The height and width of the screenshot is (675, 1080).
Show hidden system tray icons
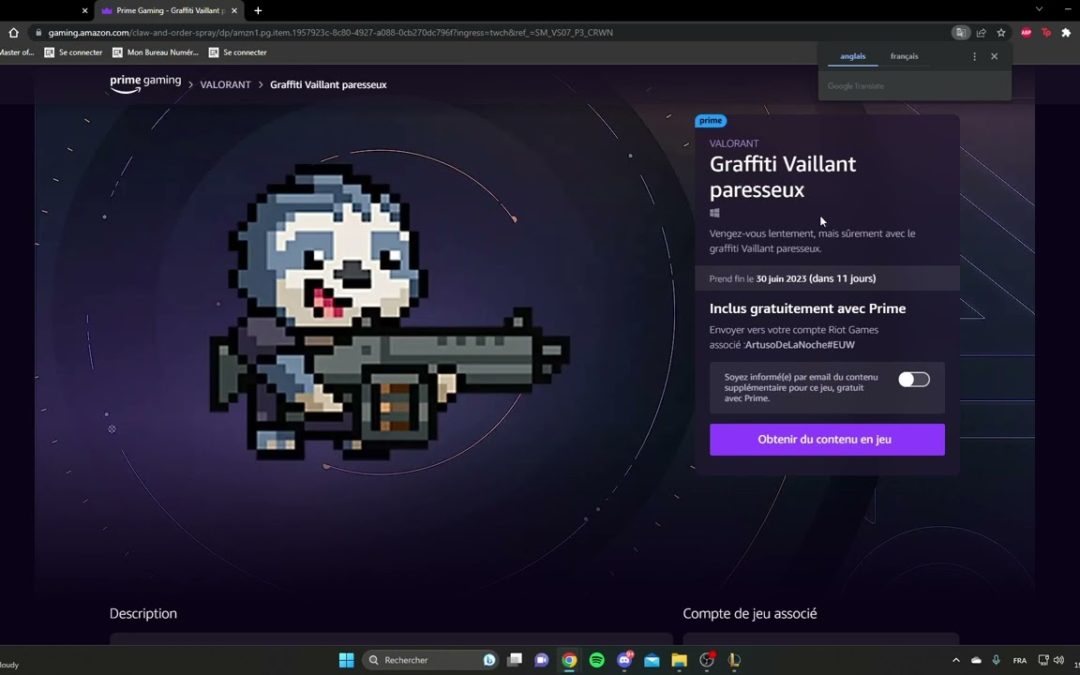(956, 660)
